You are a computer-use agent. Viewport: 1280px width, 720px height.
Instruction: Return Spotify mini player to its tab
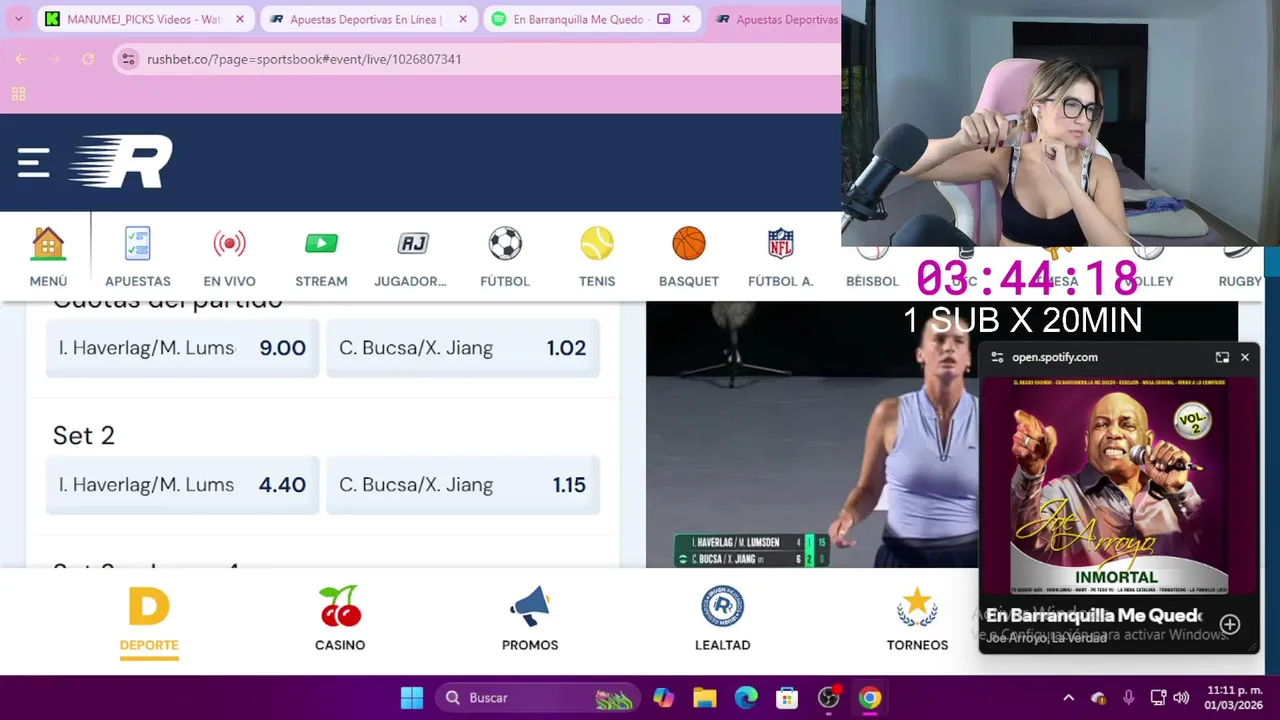pos(1222,357)
